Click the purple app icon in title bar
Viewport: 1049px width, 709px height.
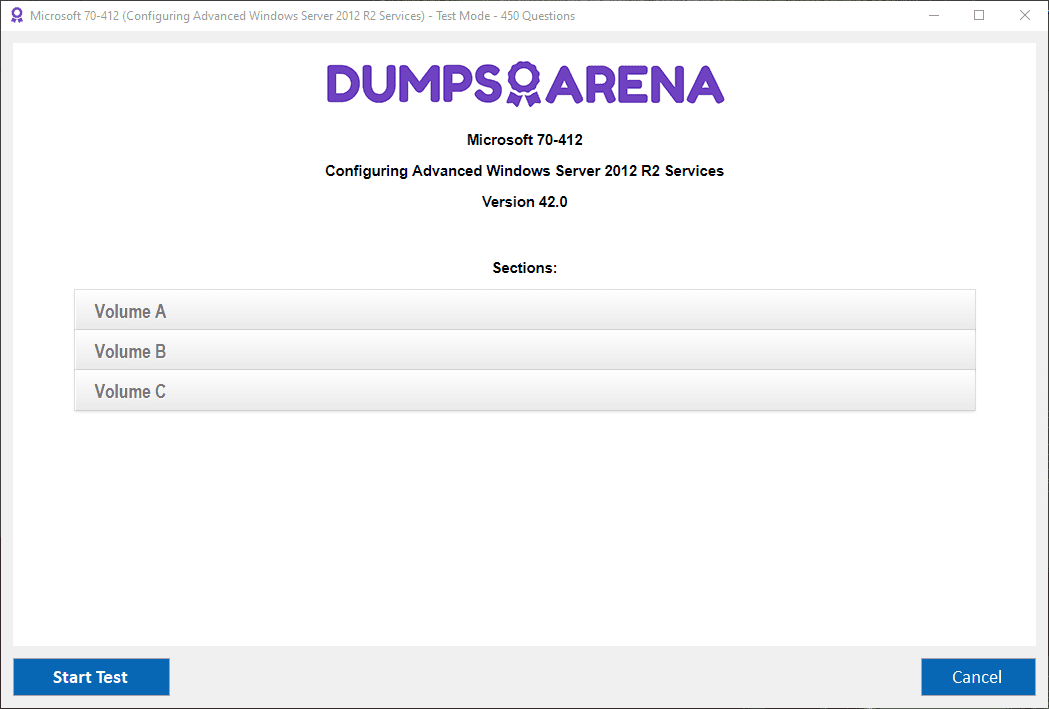pyautogui.click(x=17, y=15)
